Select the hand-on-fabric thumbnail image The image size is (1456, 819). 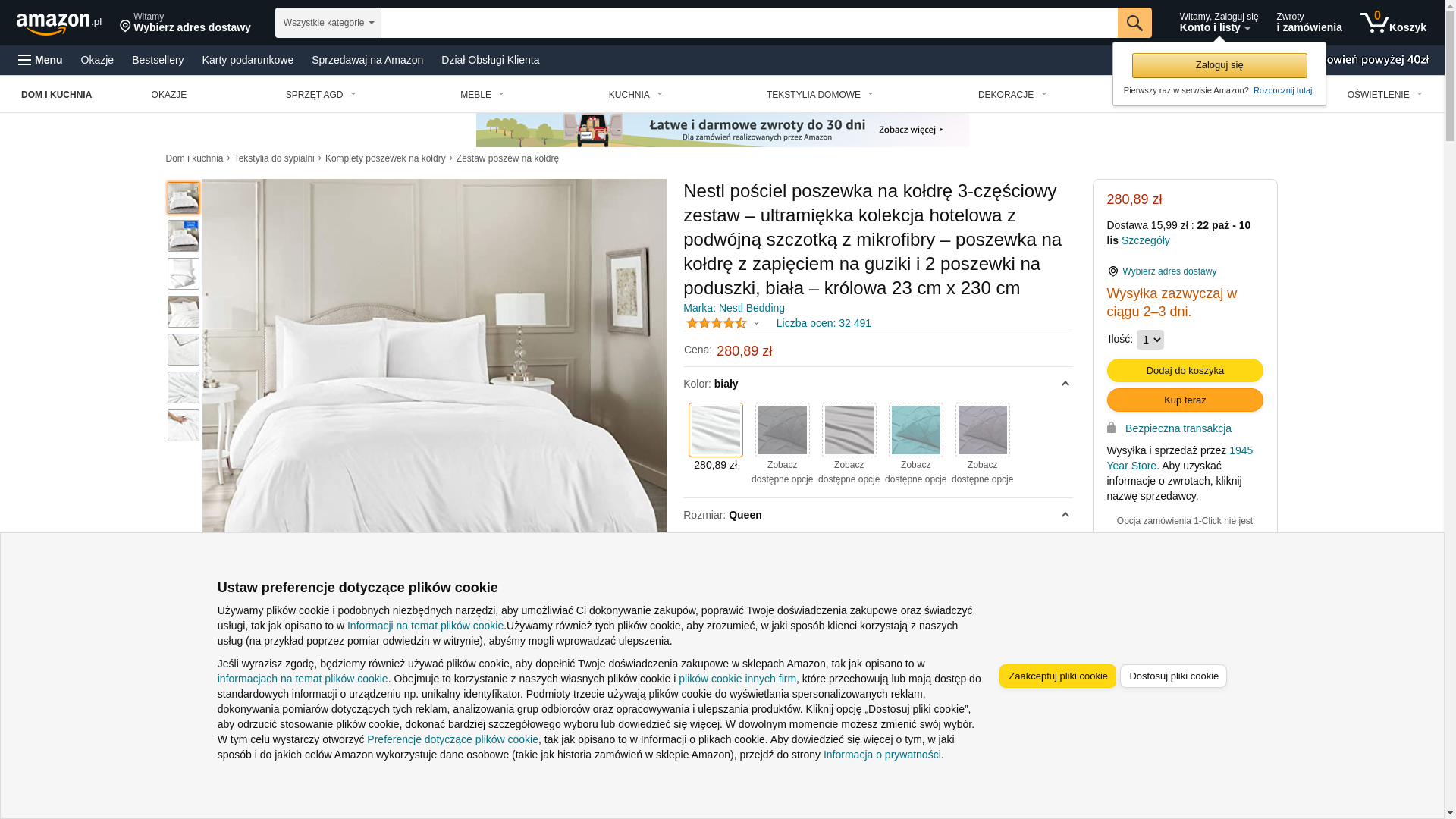(184, 425)
